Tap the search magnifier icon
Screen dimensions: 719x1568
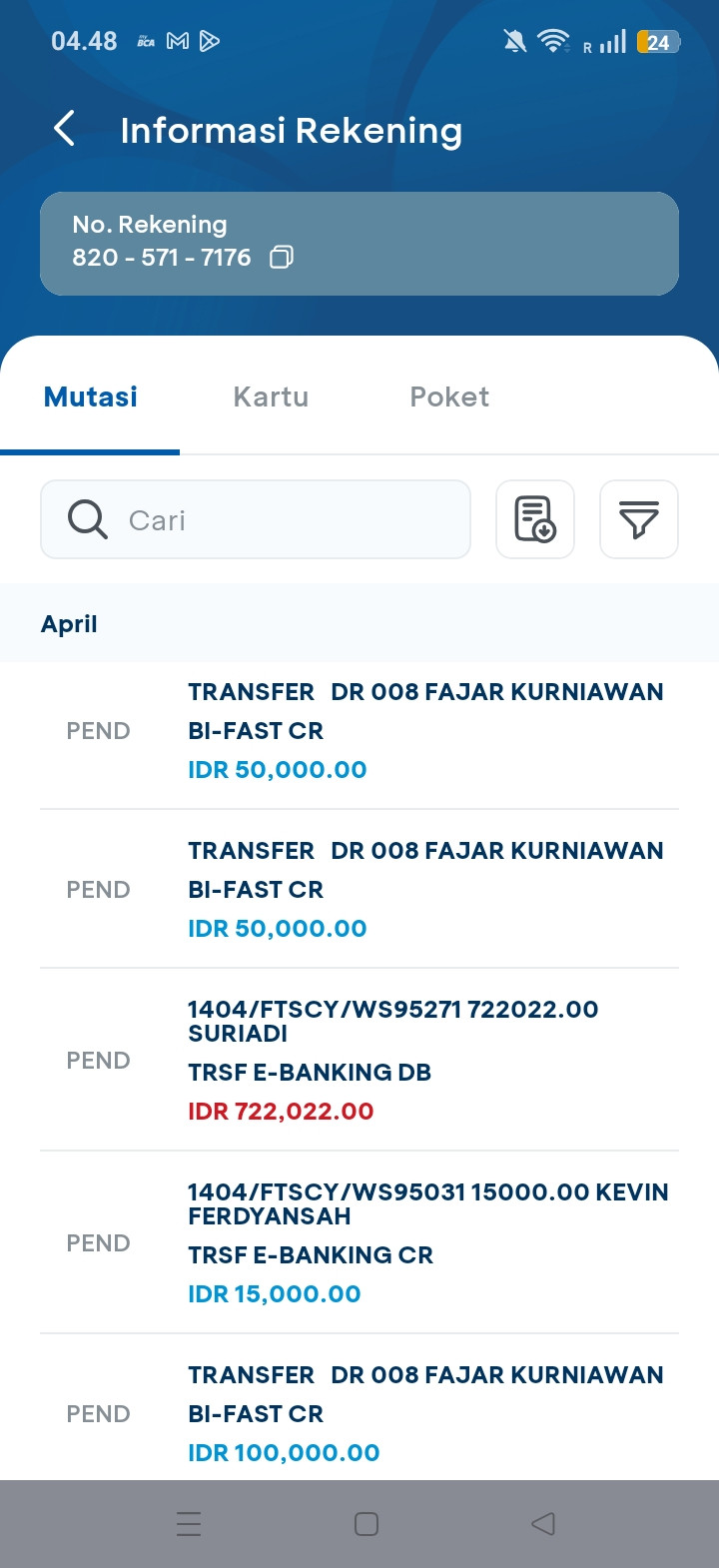click(x=88, y=519)
